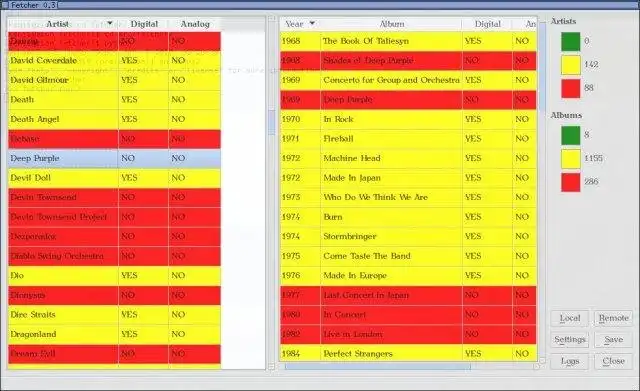Click the Close button
The height and width of the screenshot is (391, 640).
tap(613, 361)
